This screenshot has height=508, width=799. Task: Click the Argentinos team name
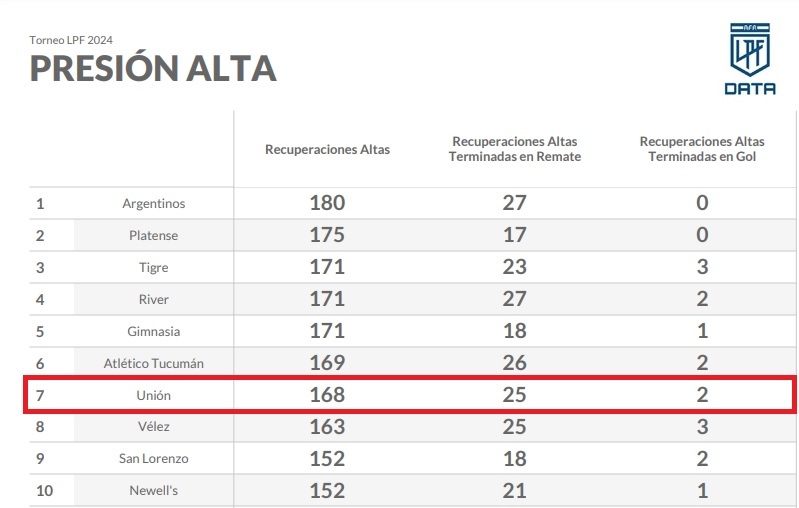point(154,203)
